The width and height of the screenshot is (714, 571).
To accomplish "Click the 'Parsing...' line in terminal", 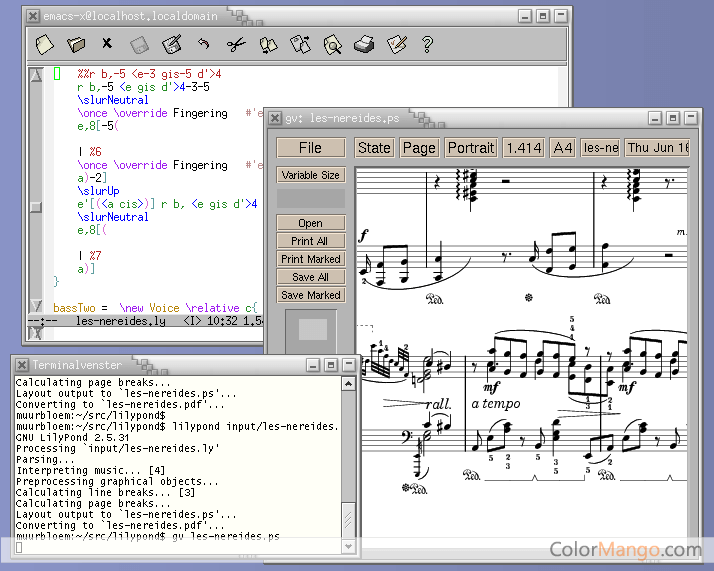I will 45,459.
